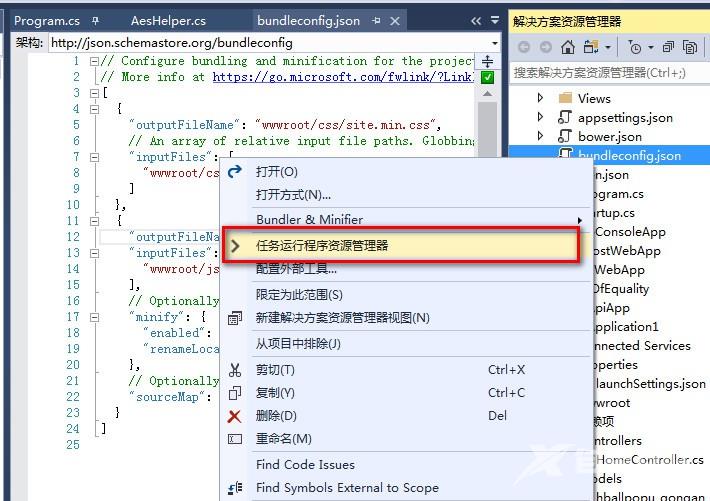Click the go.microsoft.com fwlink hyperlink
The width and height of the screenshot is (710, 501).
point(343,77)
